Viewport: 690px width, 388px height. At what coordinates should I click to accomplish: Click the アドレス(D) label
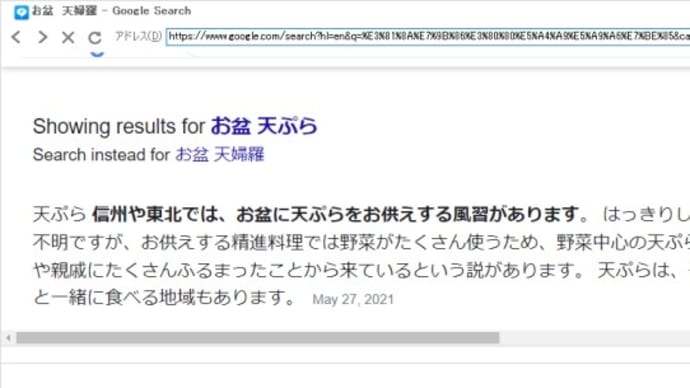[138, 37]
